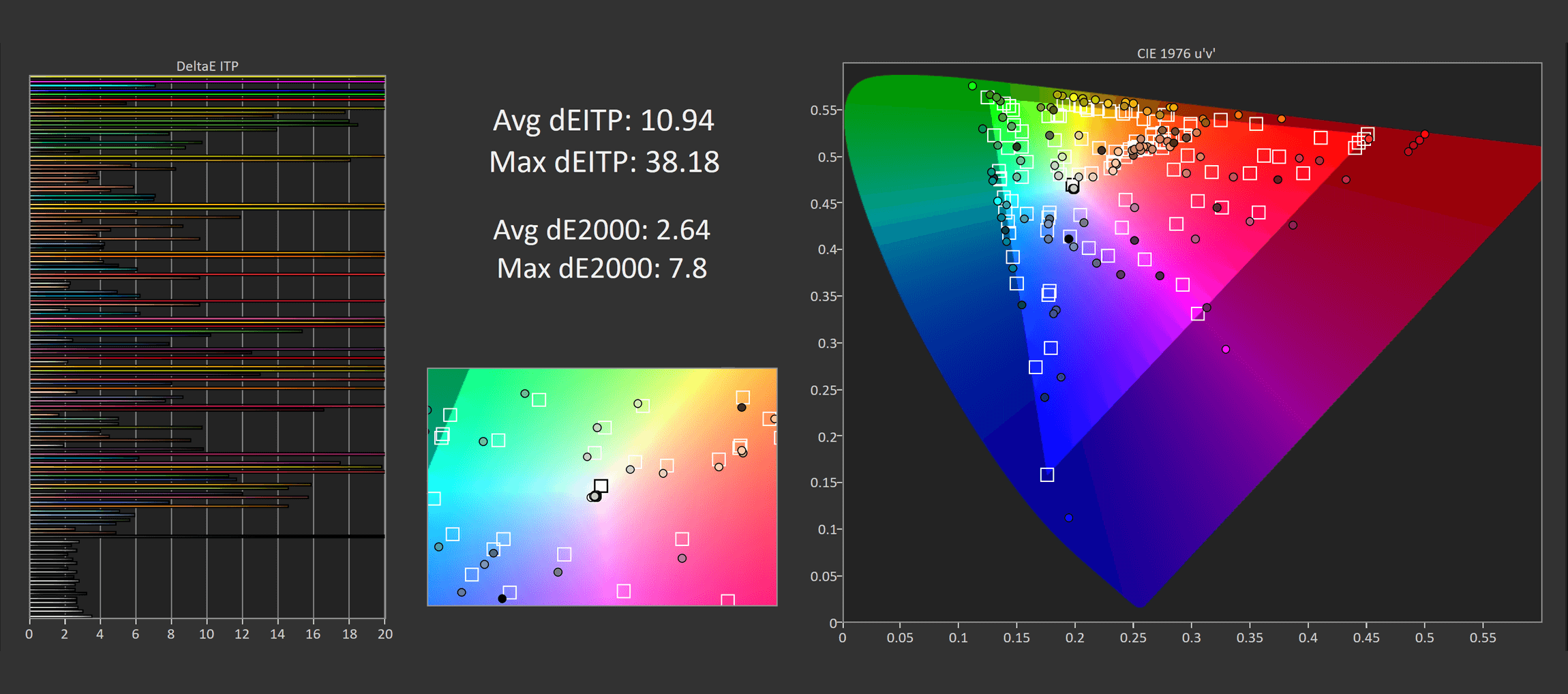
Task: Click the Max dEITP 38.18 readout
Action: [604, 162]
